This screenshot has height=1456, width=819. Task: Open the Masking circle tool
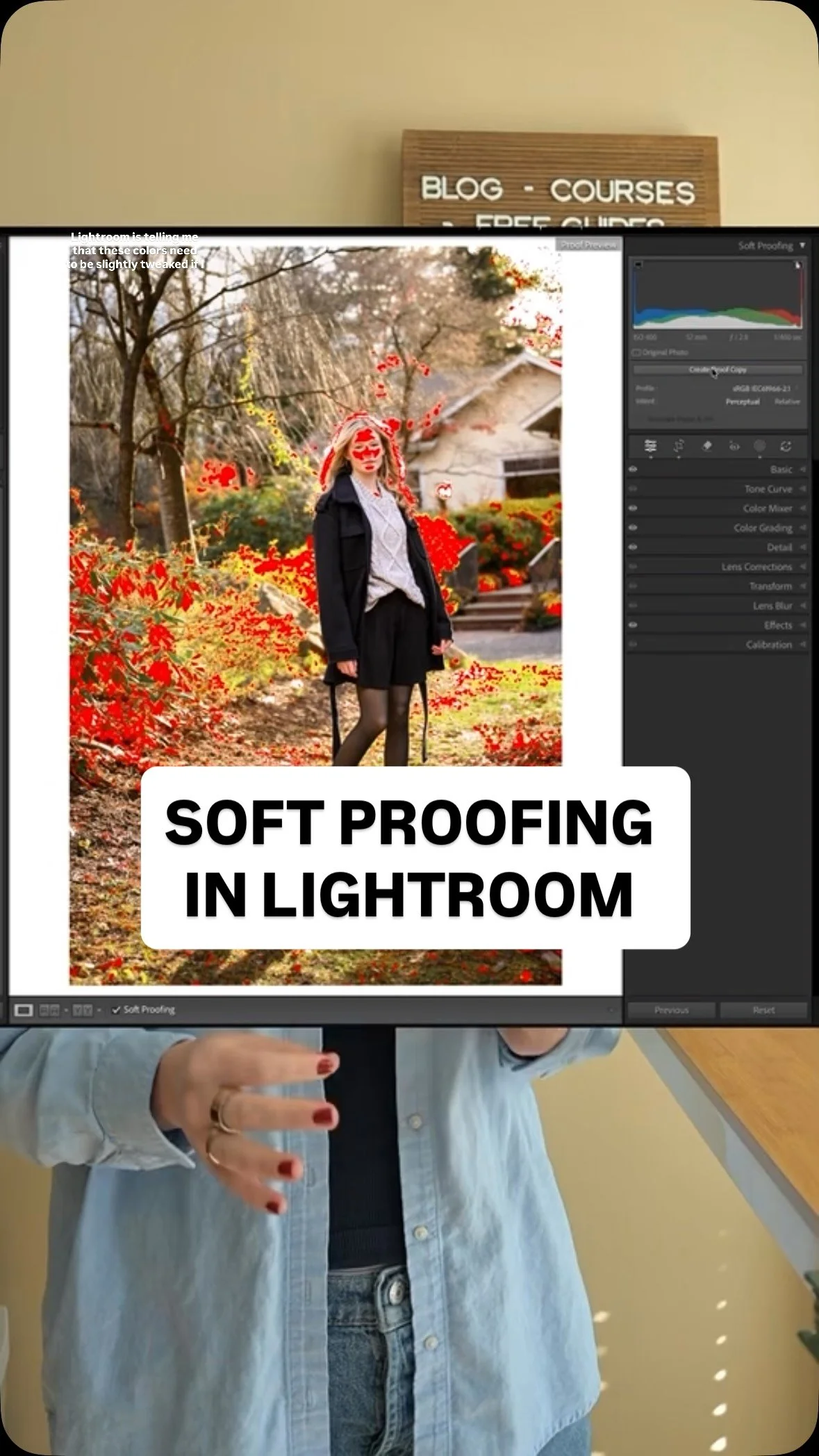point(759,446)
